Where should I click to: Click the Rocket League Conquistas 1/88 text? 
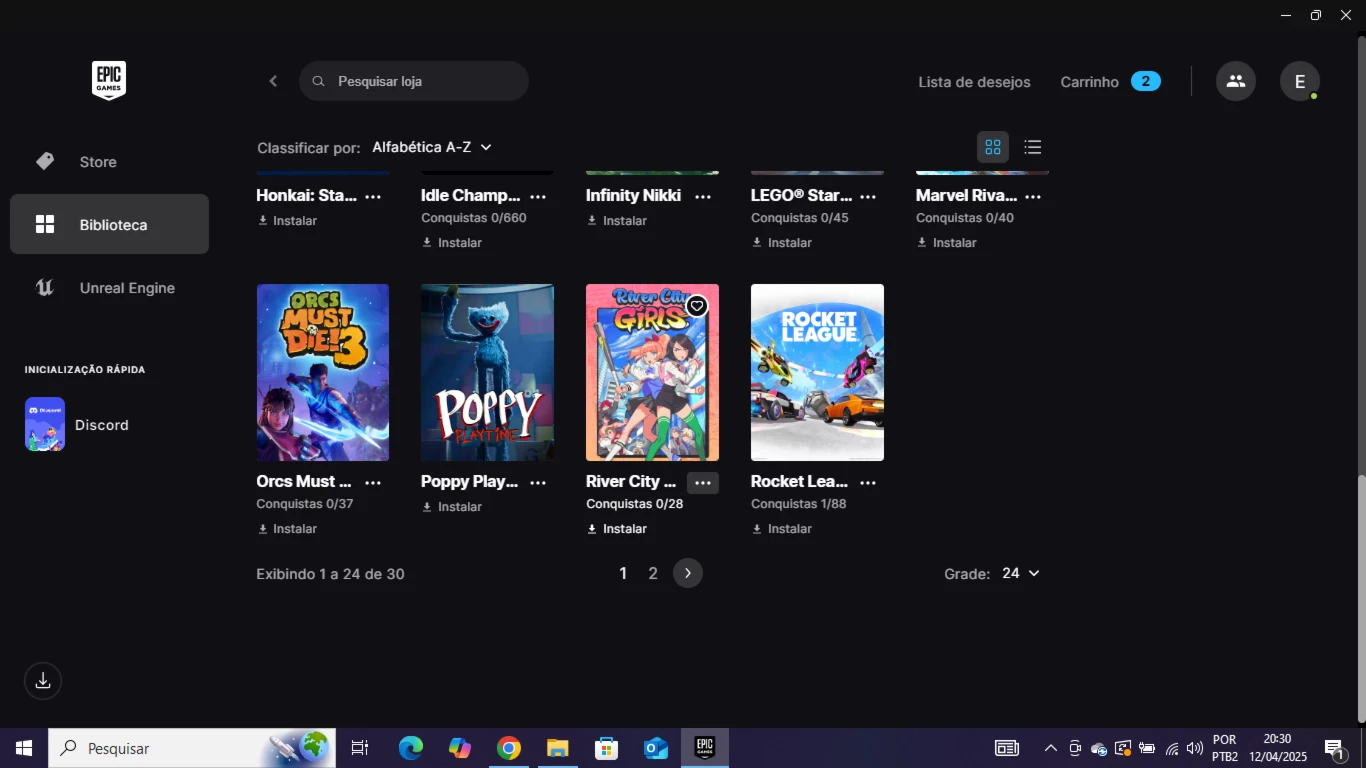coord(799,504)
